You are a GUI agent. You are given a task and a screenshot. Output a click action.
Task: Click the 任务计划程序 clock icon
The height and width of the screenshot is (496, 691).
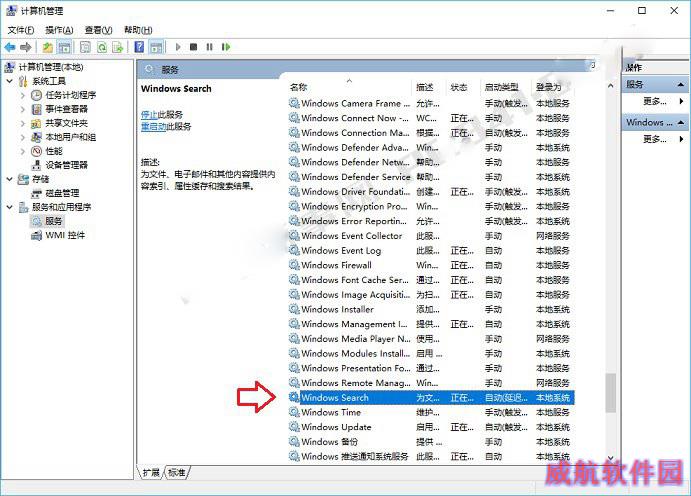pyautogui.click(x=37, y=95)
